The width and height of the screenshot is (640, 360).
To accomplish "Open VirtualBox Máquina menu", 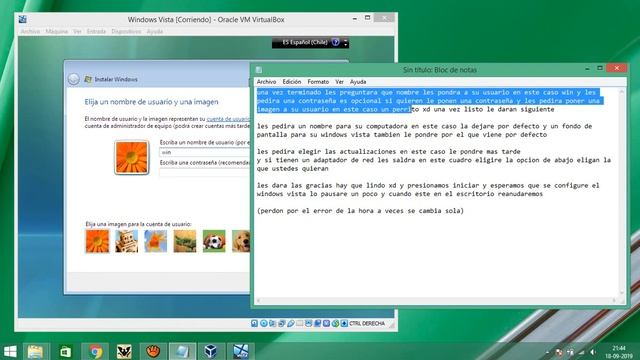I will [x=57, y=31].
